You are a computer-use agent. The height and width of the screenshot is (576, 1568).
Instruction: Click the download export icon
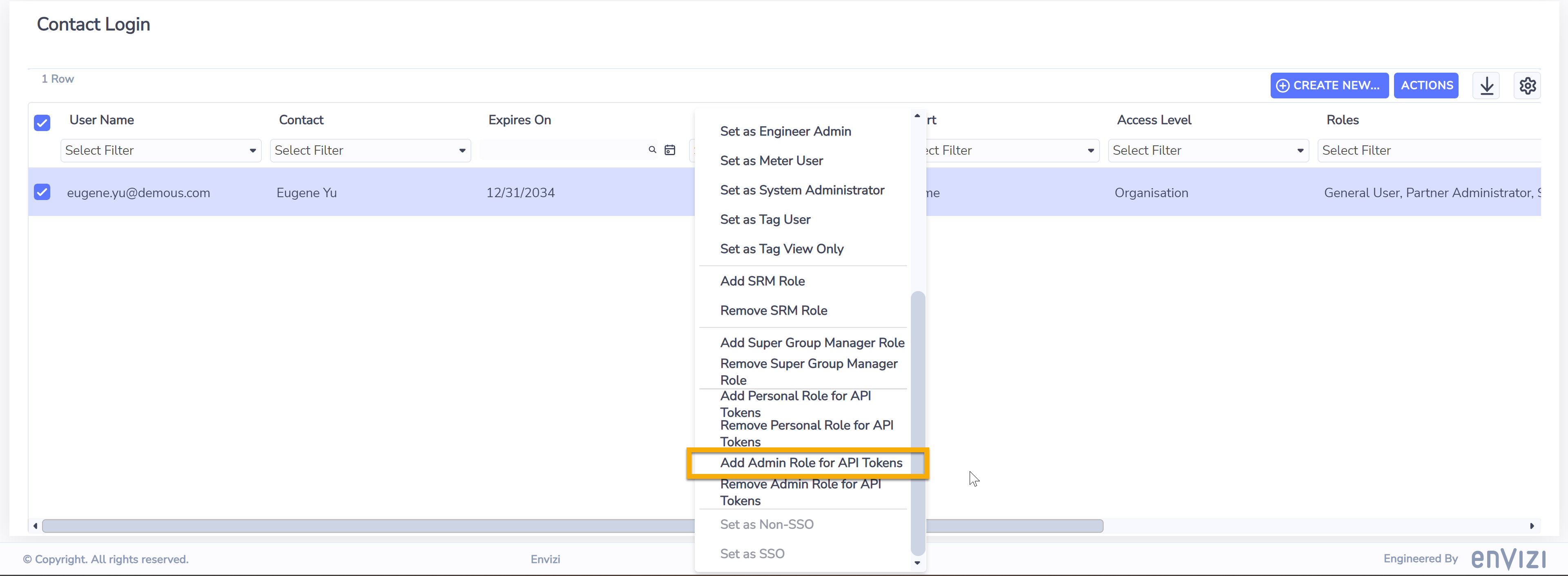[1486, 86]
